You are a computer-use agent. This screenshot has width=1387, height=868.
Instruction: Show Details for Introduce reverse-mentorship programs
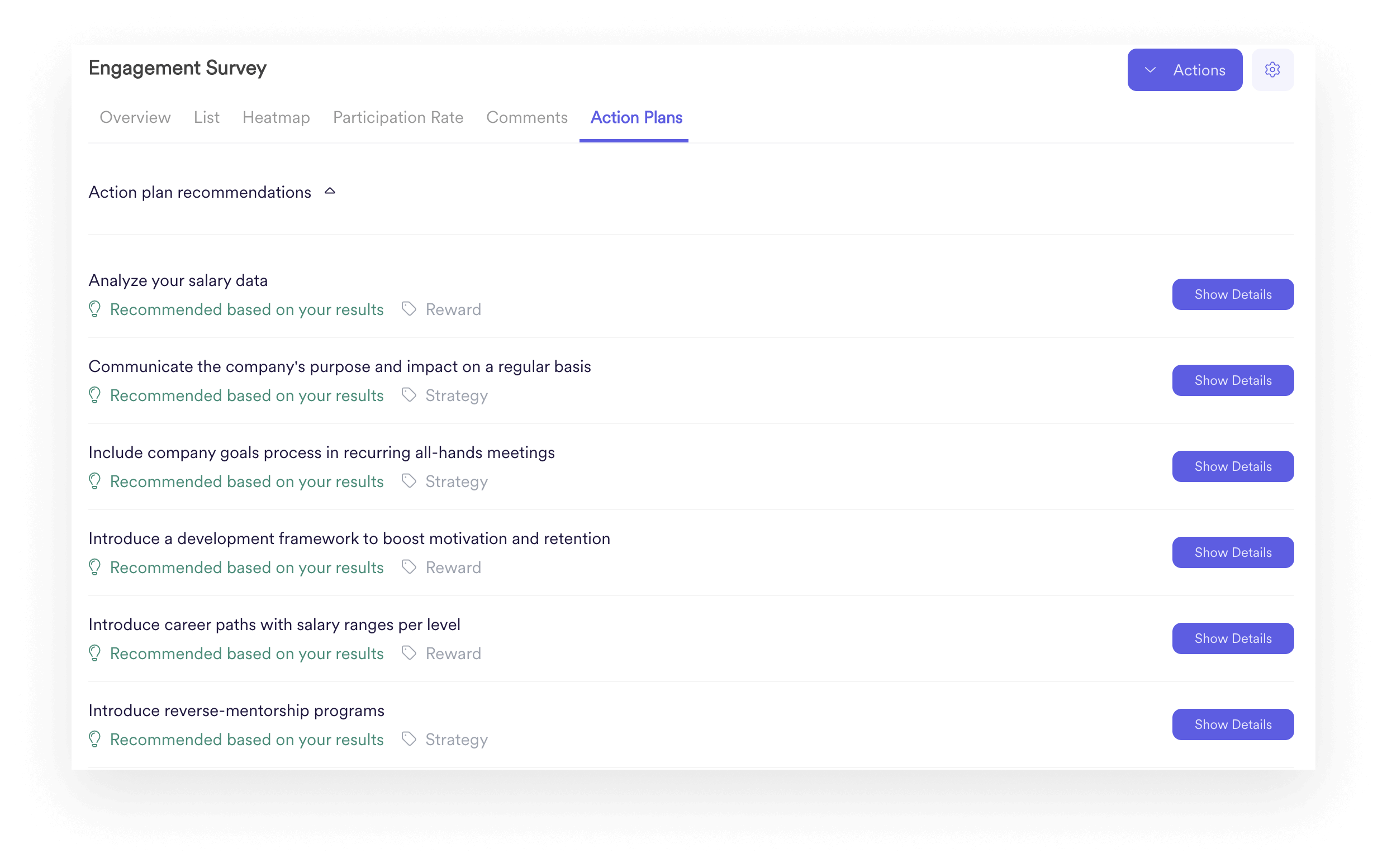(x=1233, y=724)
